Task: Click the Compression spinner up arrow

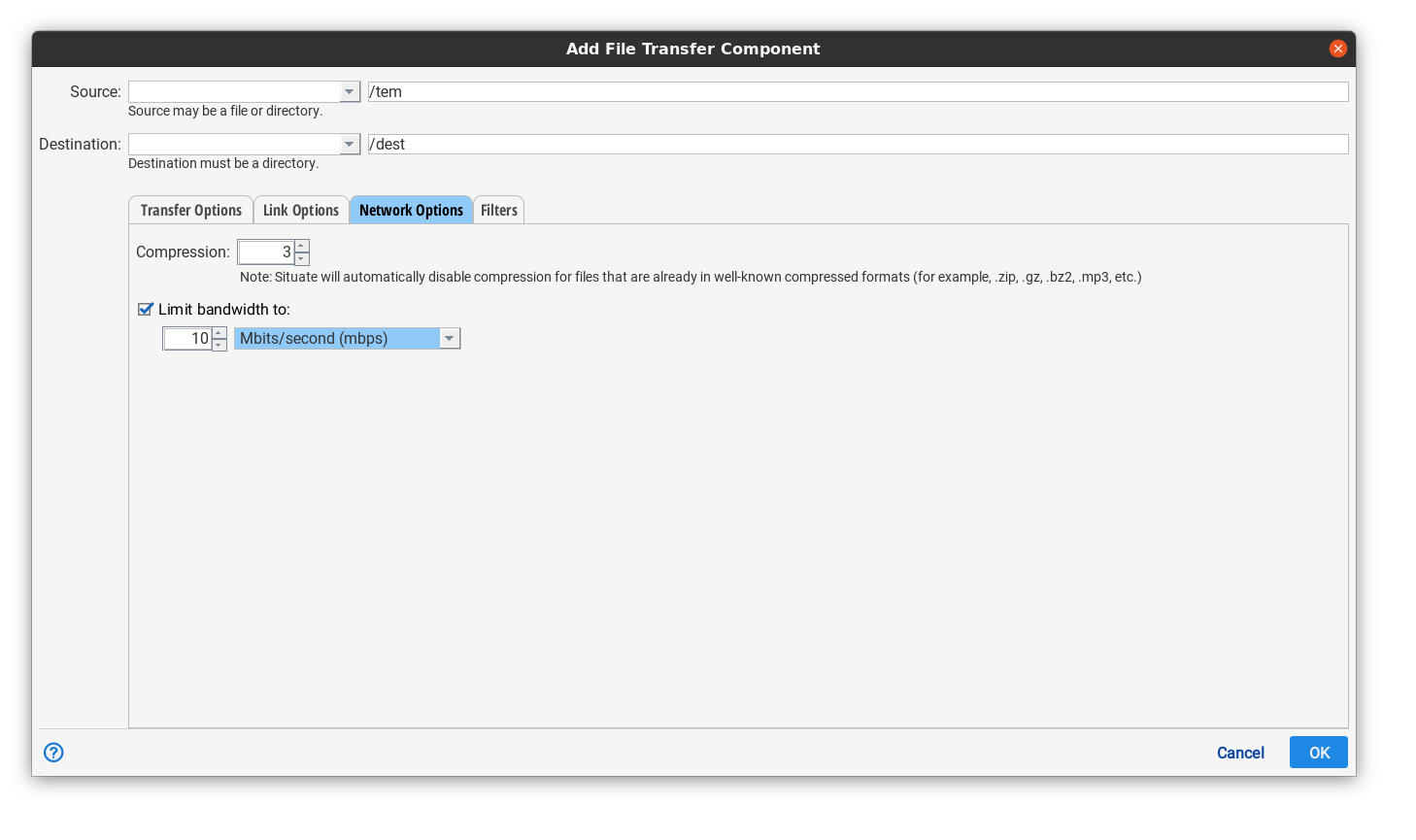Action: point(300,246)
